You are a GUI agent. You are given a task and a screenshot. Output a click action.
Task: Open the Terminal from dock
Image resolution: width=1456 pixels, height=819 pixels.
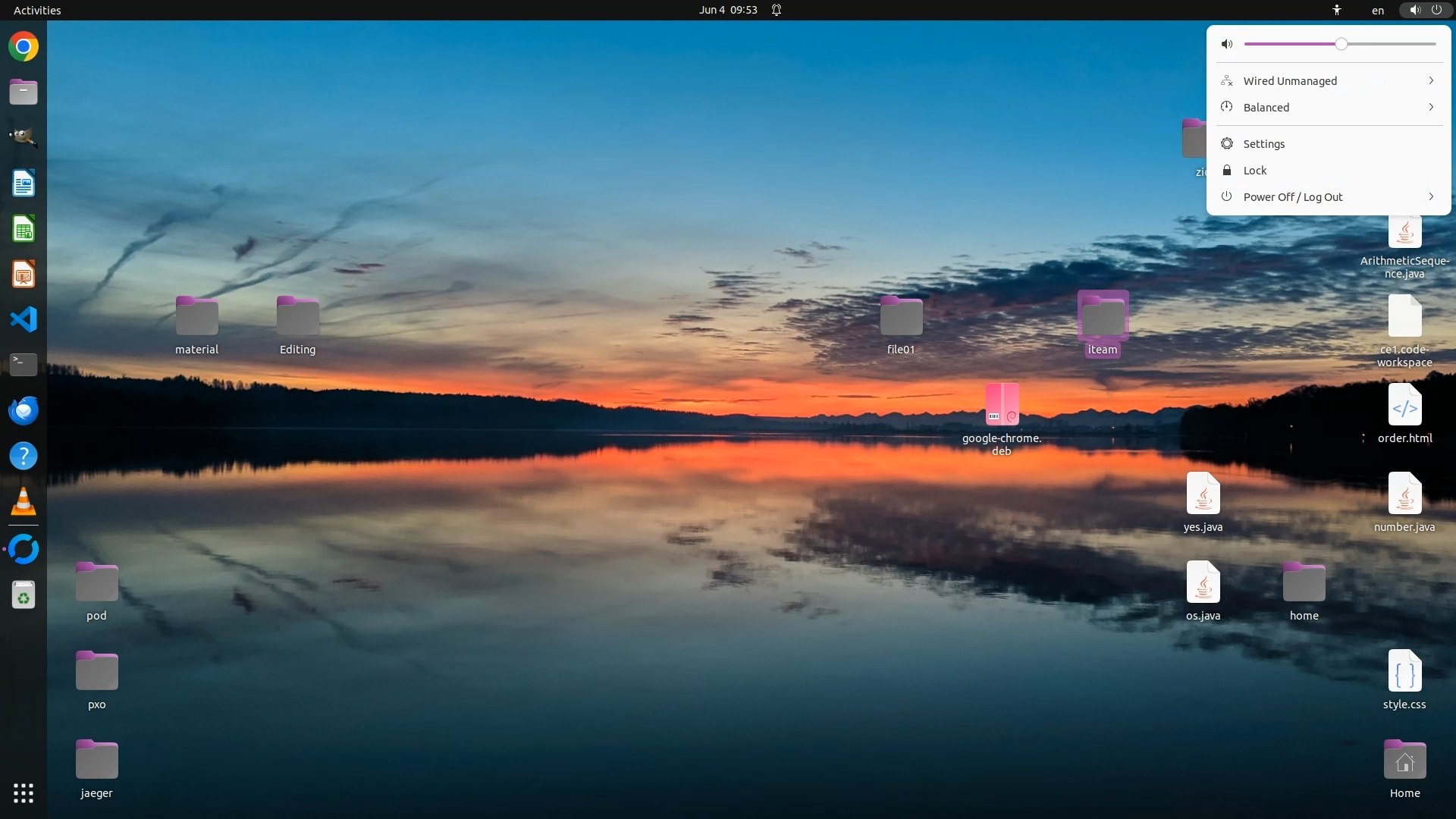pyautogui.click(x=24, y=365)
